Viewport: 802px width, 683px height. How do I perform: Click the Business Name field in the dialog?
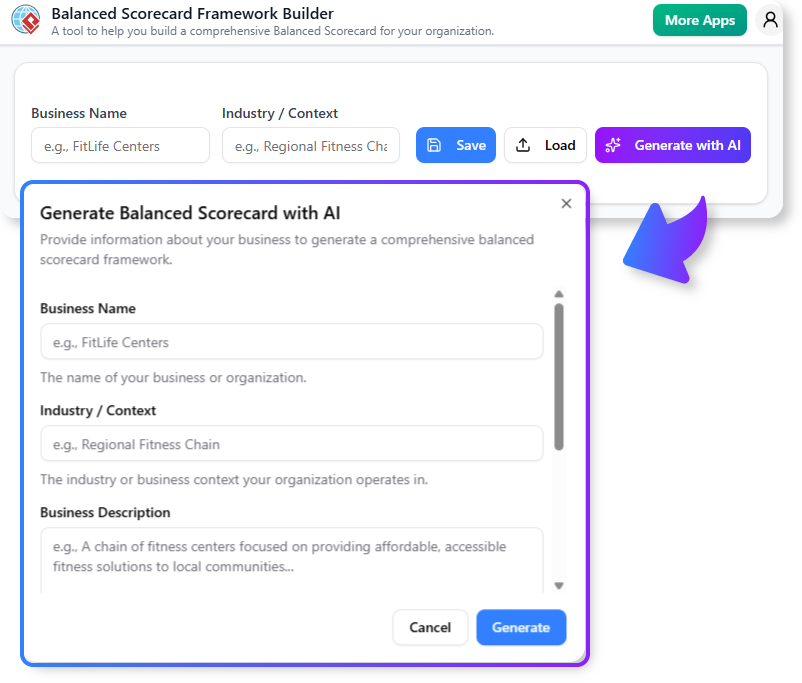tap(292, 341)
